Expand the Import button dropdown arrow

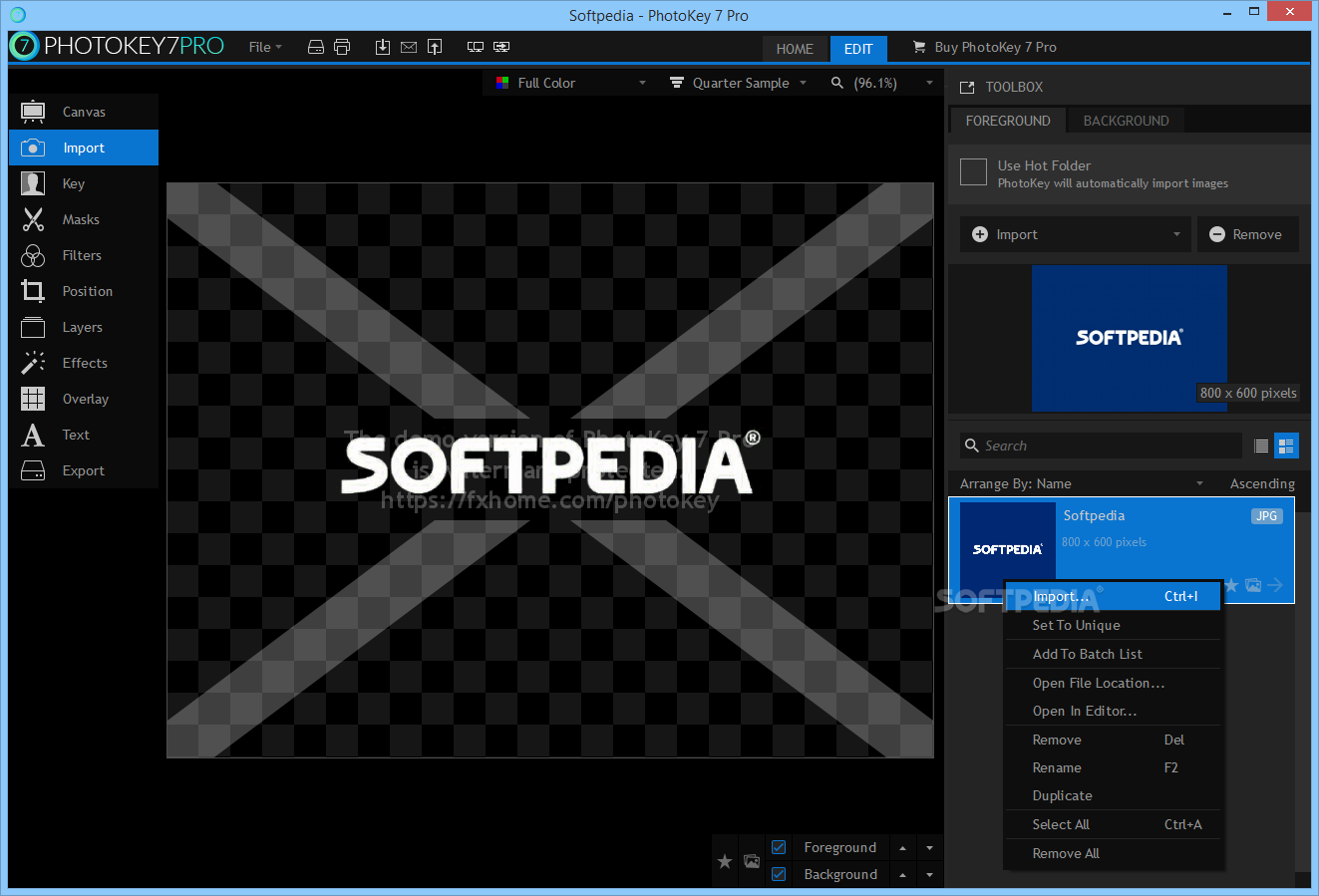(1176, 234)
